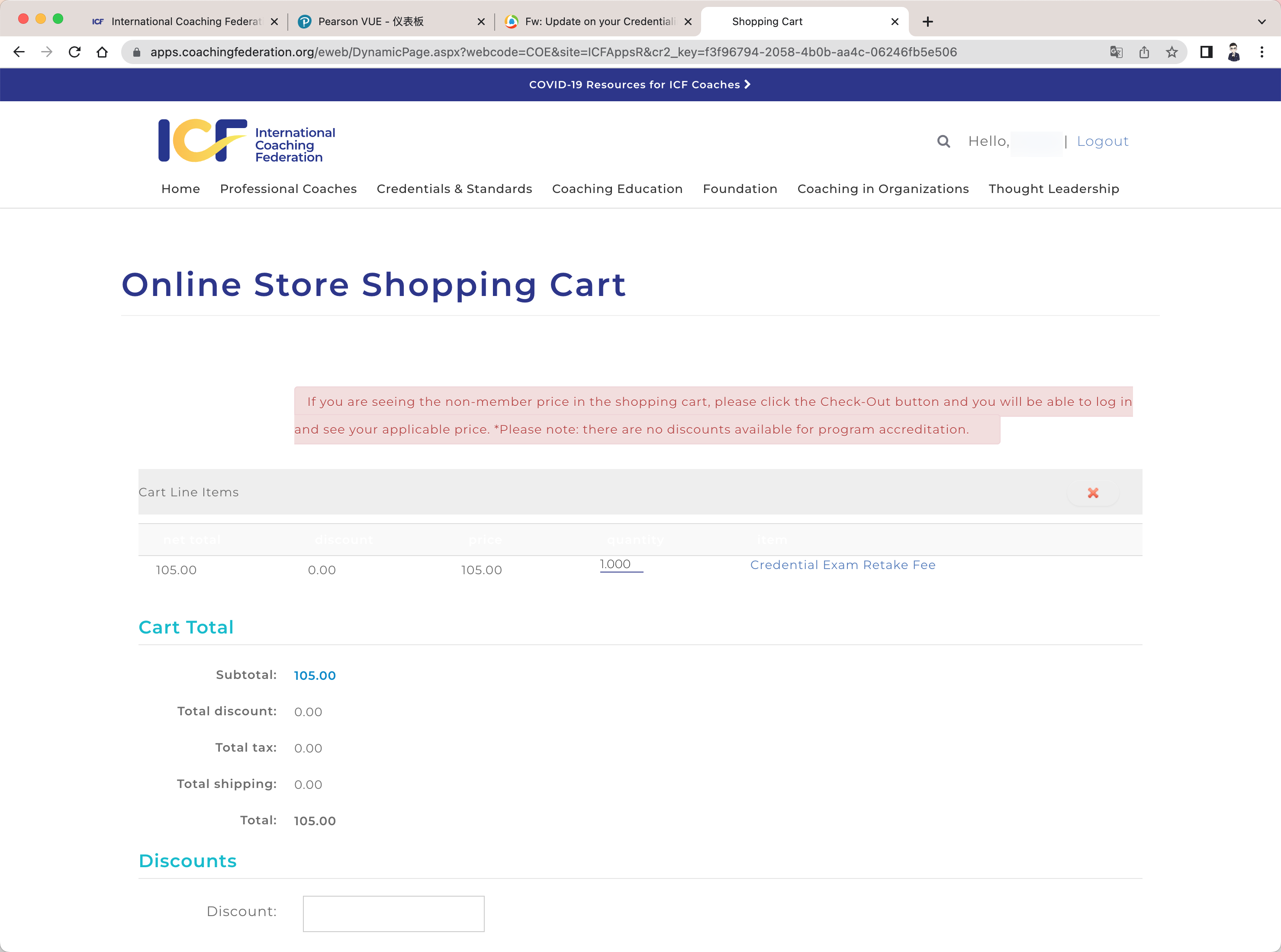Click the quantity field showing 1.000
The image size is (1281, 952).
[621, 565]
